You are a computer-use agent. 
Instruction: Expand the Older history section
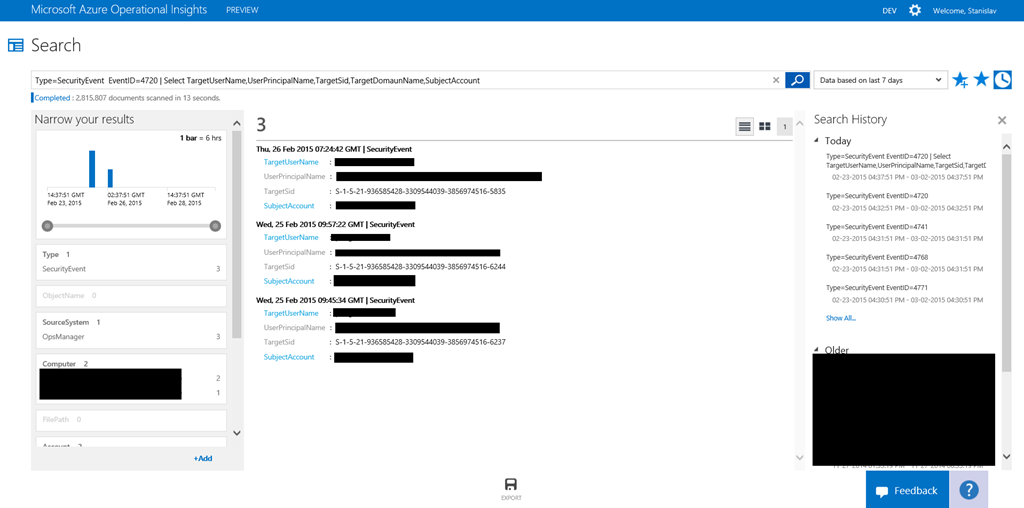[818, 350]
